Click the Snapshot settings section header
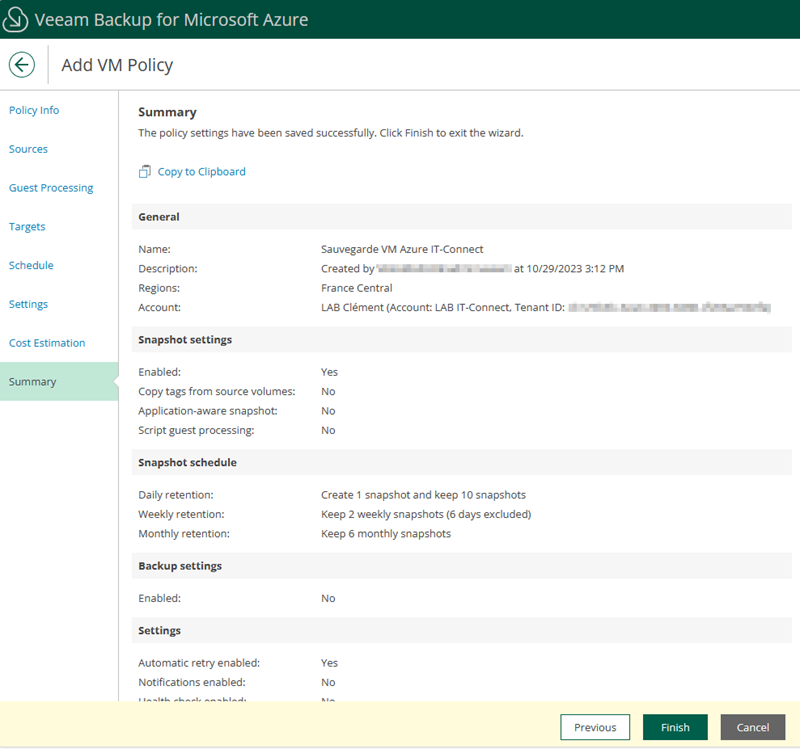Screen dimensions: 800x749 [185, 340]
